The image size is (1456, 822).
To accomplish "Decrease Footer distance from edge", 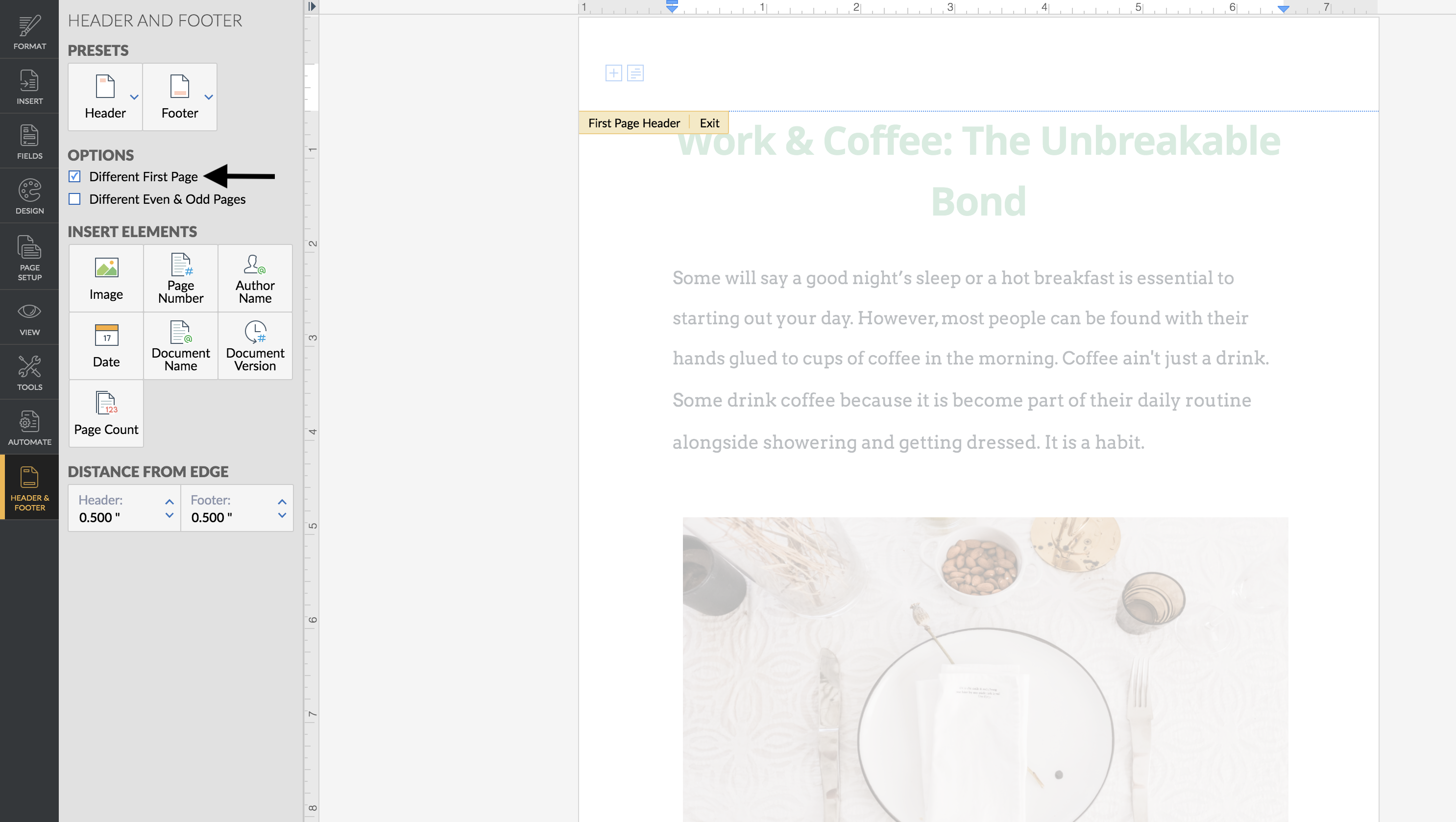I will [x=282, y=516].
